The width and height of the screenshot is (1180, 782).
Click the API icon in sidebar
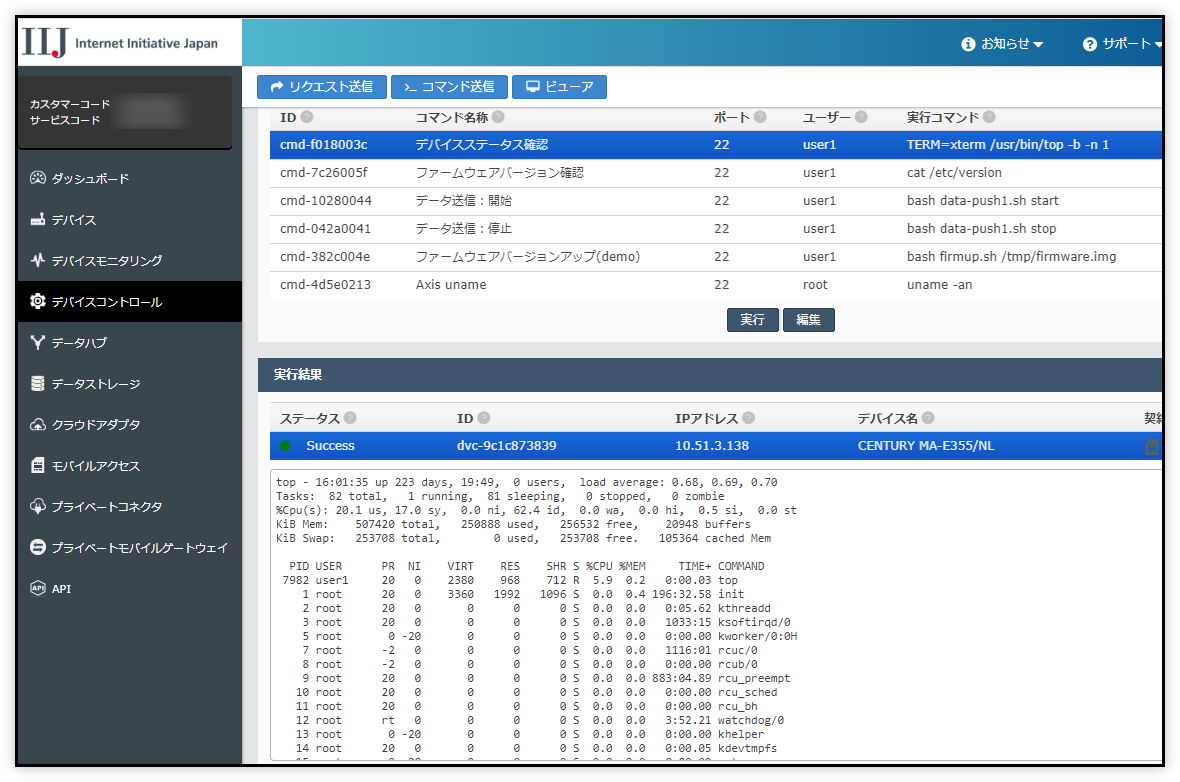pos(38,589)
